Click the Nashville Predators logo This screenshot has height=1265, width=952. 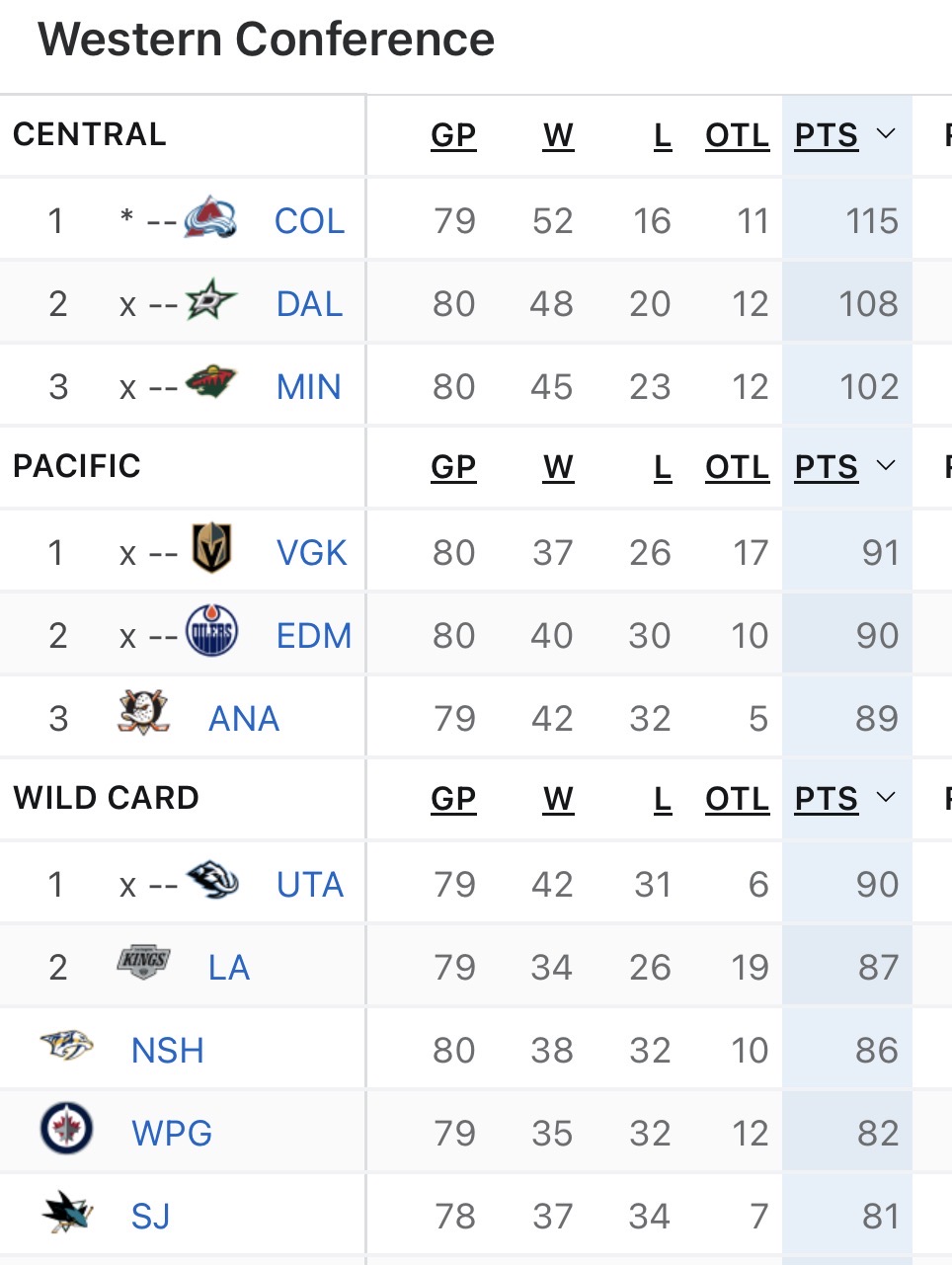67,1046
